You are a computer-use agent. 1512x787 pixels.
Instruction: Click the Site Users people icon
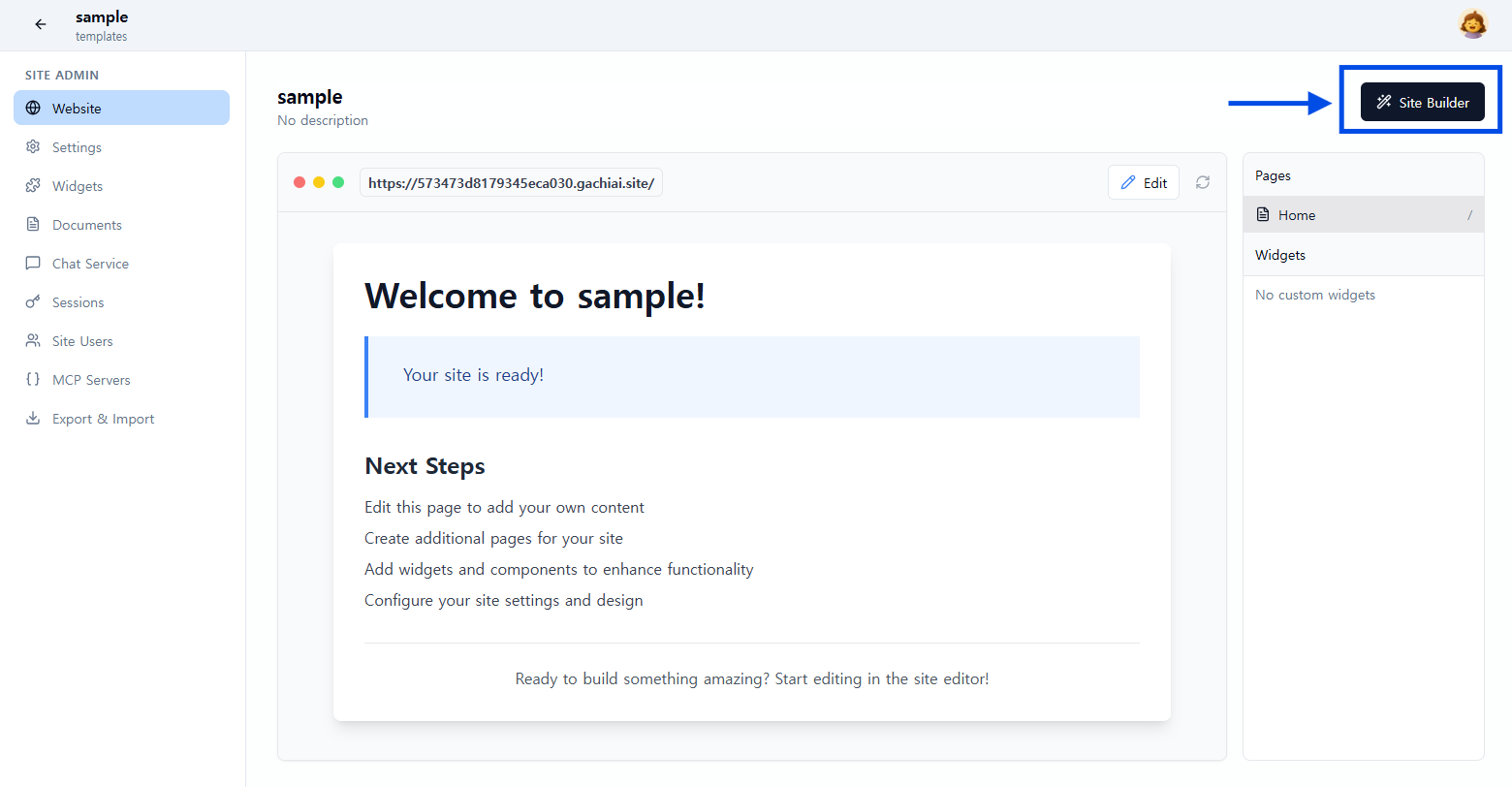pyautogui.click(x=33, y=341)
